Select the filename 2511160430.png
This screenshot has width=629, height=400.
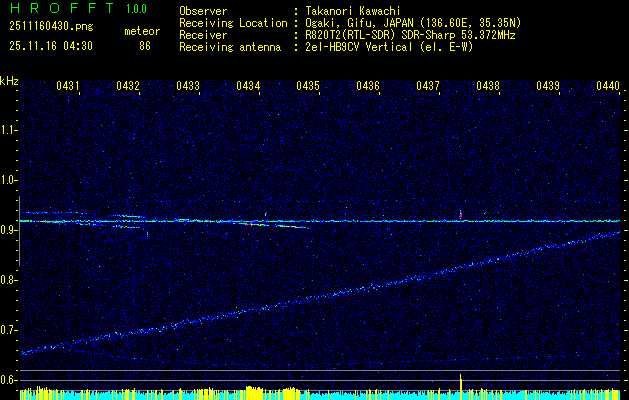click(51, 27)
